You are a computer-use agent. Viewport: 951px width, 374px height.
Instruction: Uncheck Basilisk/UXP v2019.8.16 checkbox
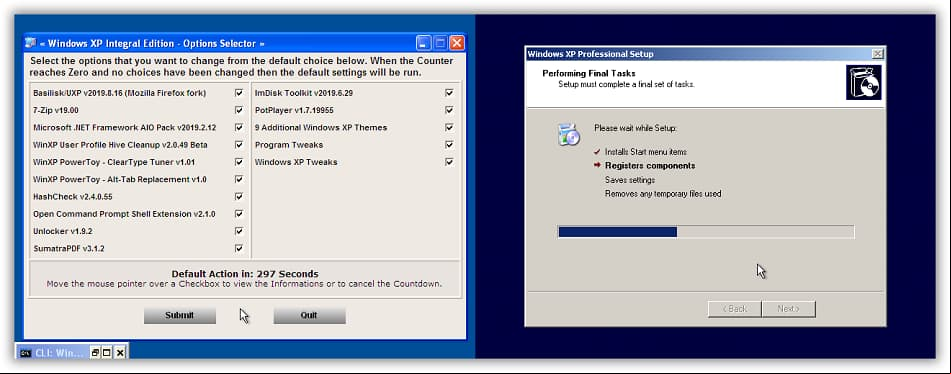point(239,93)
